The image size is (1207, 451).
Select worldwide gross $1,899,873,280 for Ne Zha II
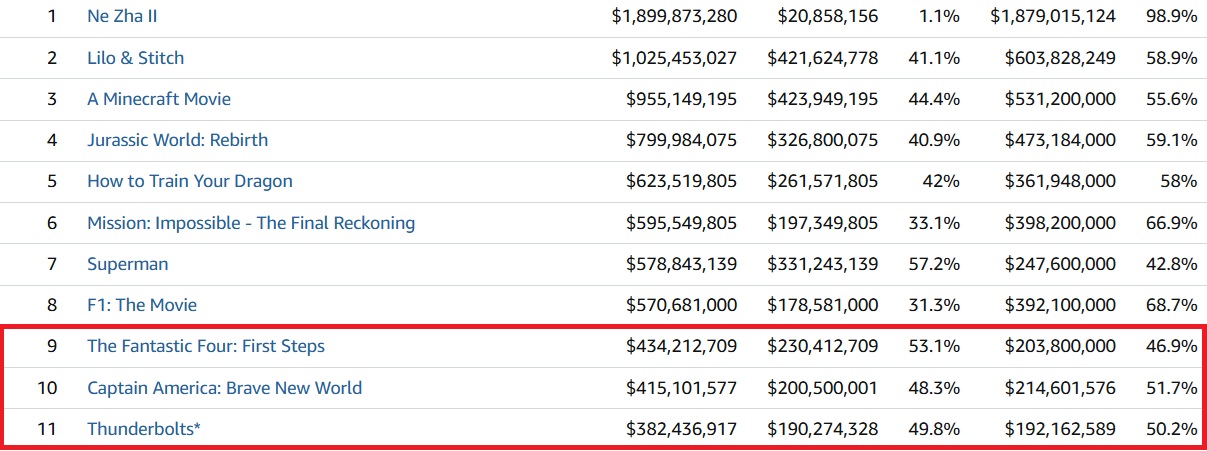click(674, 17)
